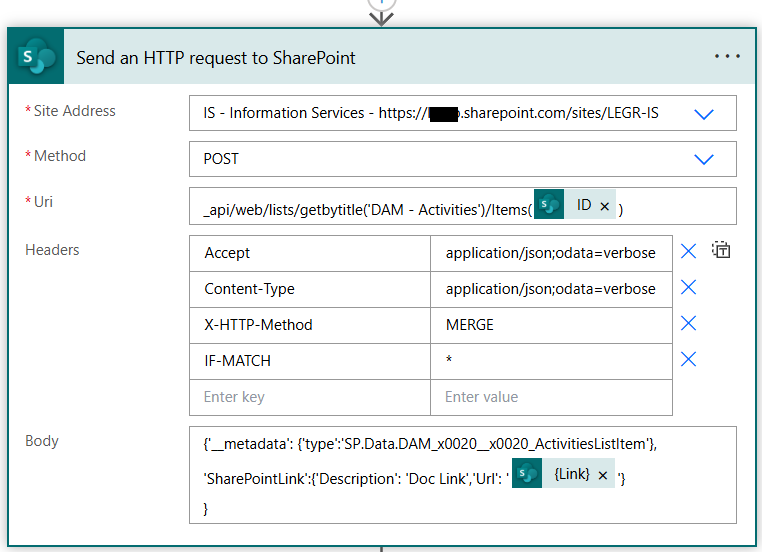Click the closing brace line in Body
762x552 pixels.
click(206, 509)
